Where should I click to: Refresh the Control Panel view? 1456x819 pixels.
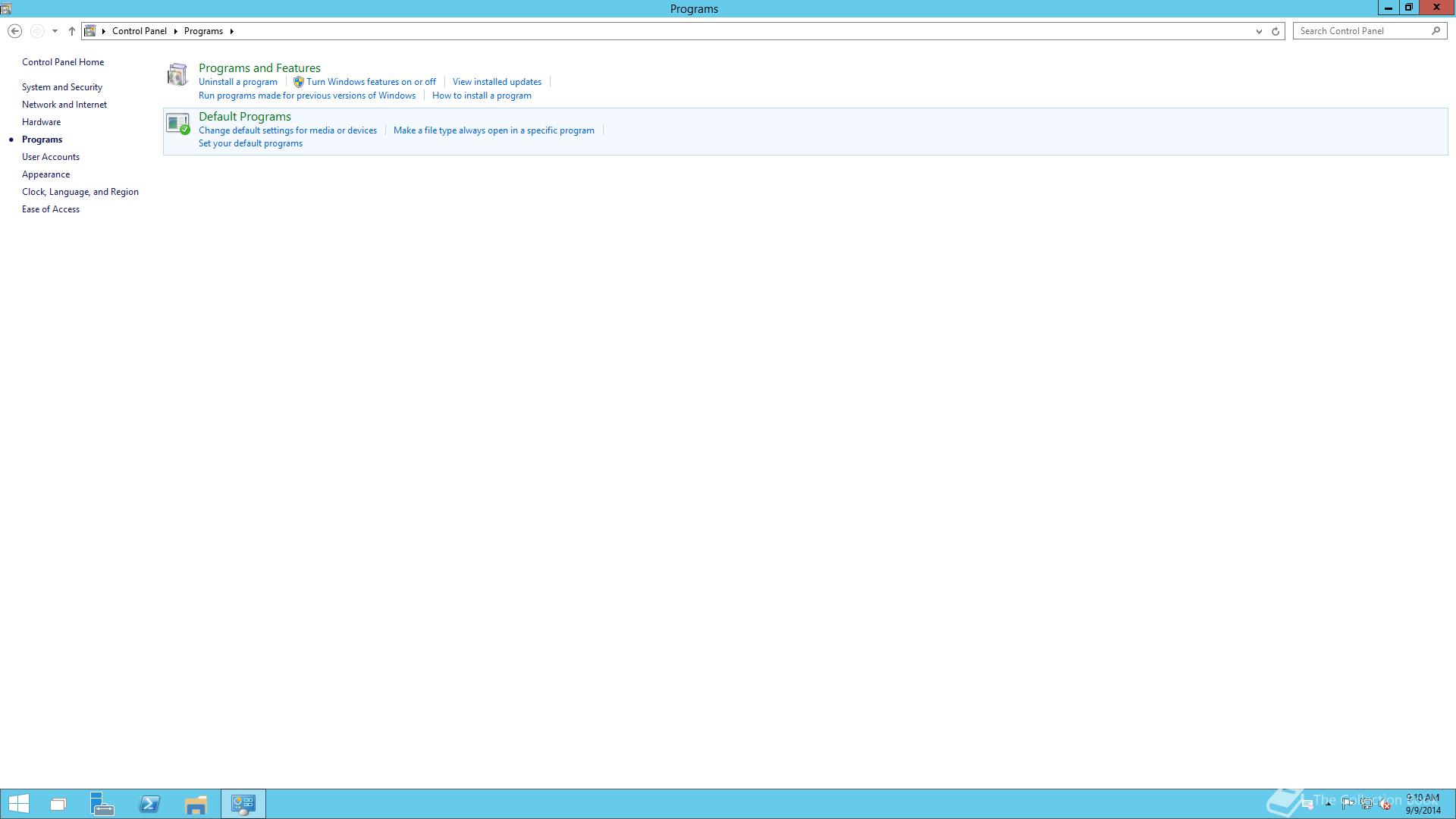(x=1276, y=31)
